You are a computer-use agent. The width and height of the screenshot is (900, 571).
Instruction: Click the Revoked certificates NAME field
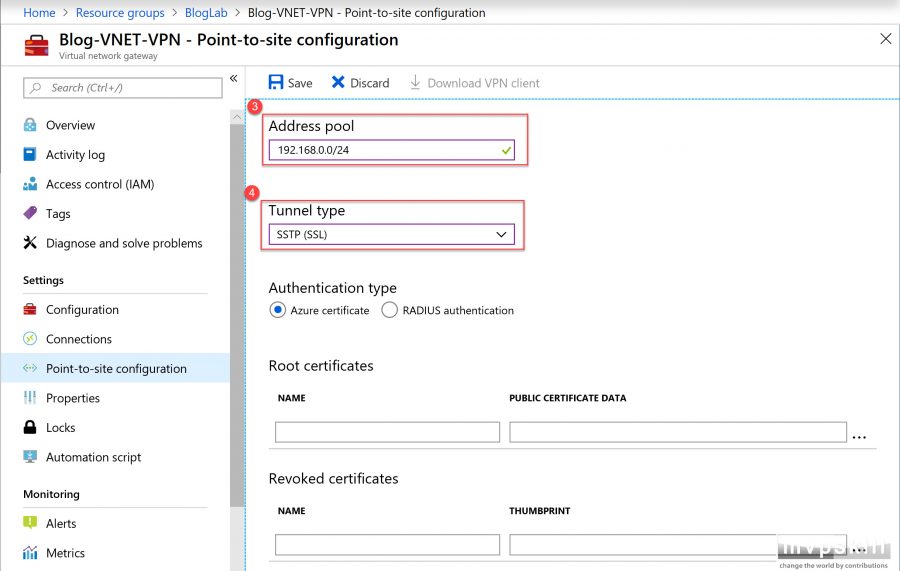tap(387, 545)
